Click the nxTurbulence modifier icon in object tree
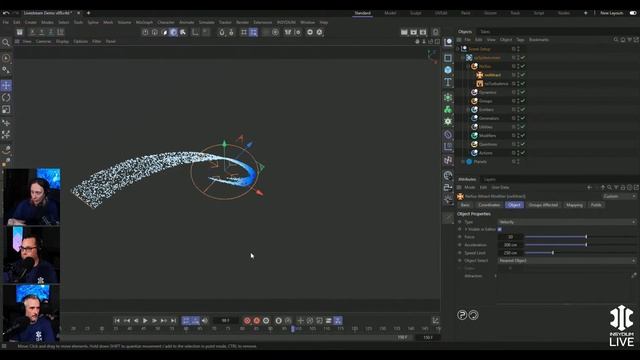 (x=480, y=84)
